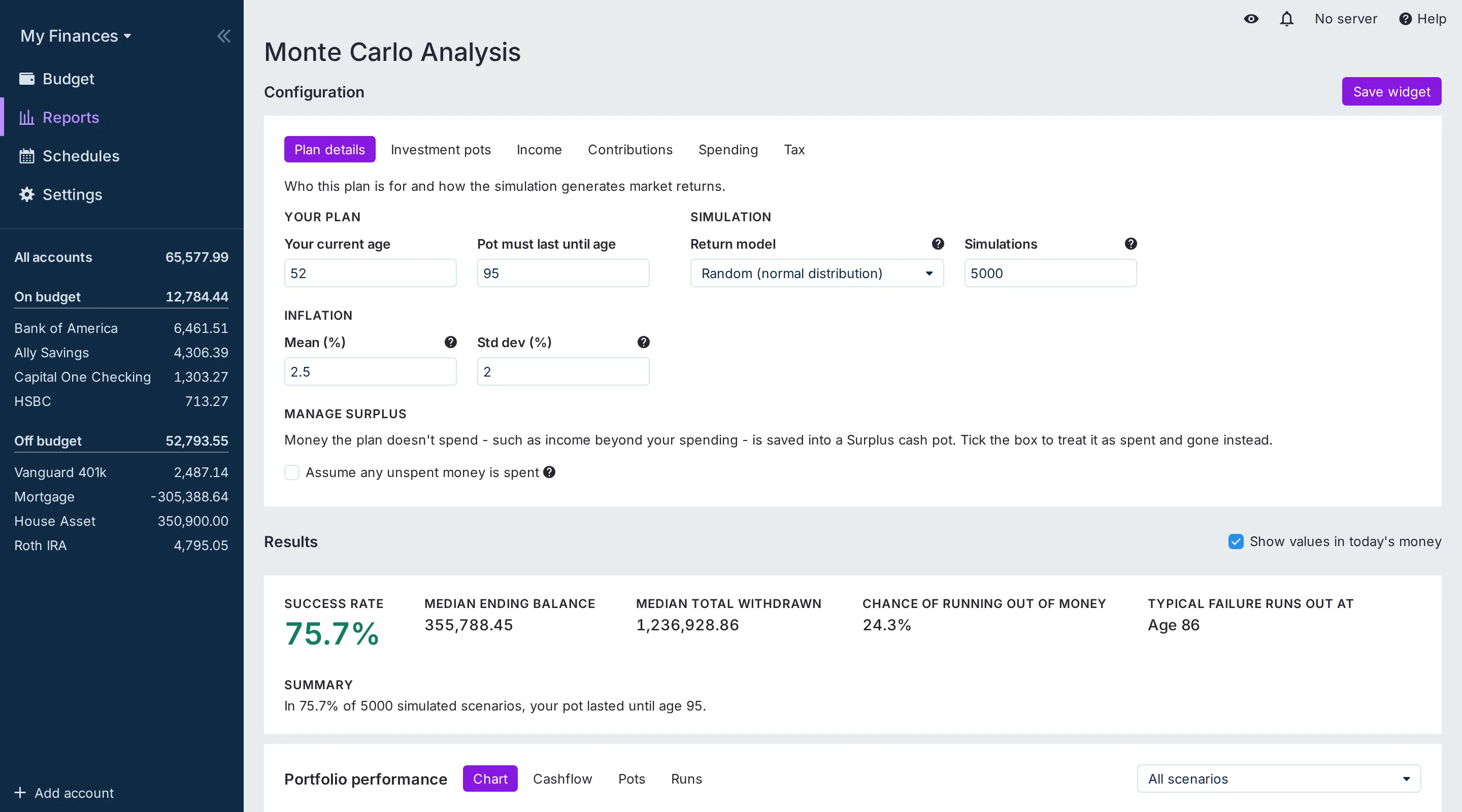The image size is (1462, 812).
Task: Switch to Cashflow view
Action: (x=562, y=779)
